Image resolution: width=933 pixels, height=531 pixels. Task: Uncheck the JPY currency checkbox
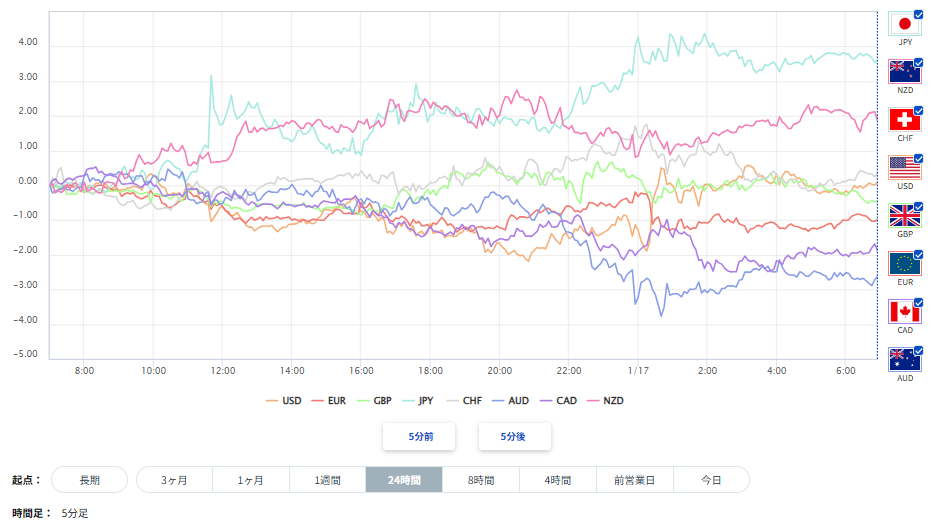918,15
